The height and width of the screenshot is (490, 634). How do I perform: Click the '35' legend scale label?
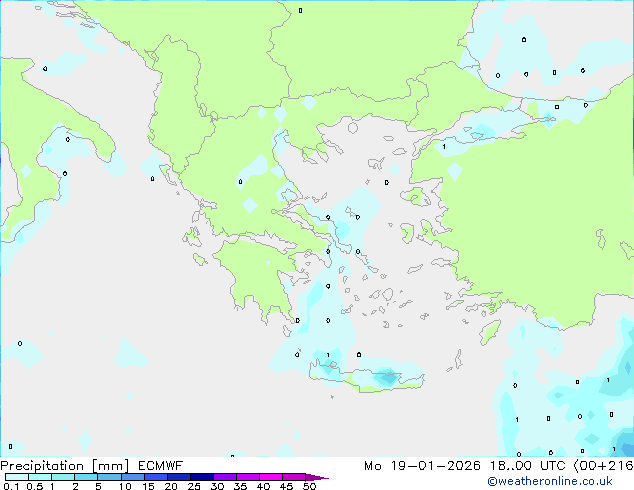point(240,486)
